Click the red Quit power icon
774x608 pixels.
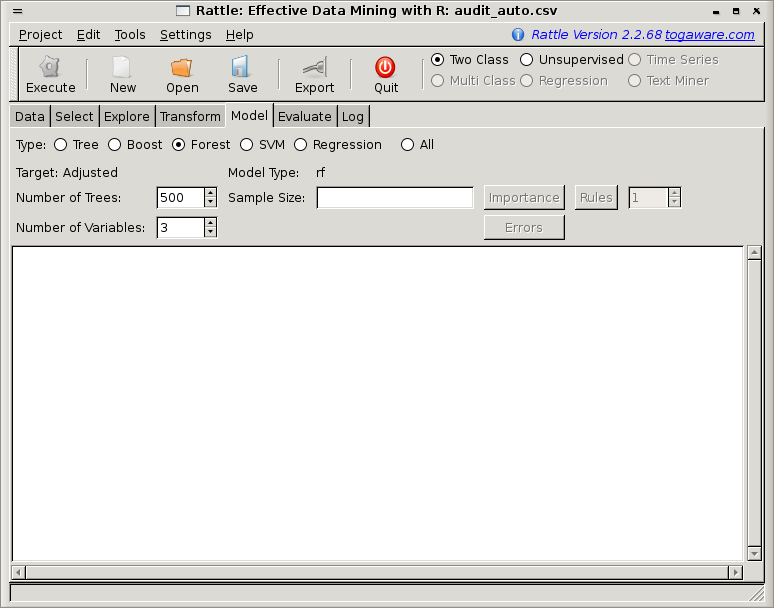click(x=385, y=67)
